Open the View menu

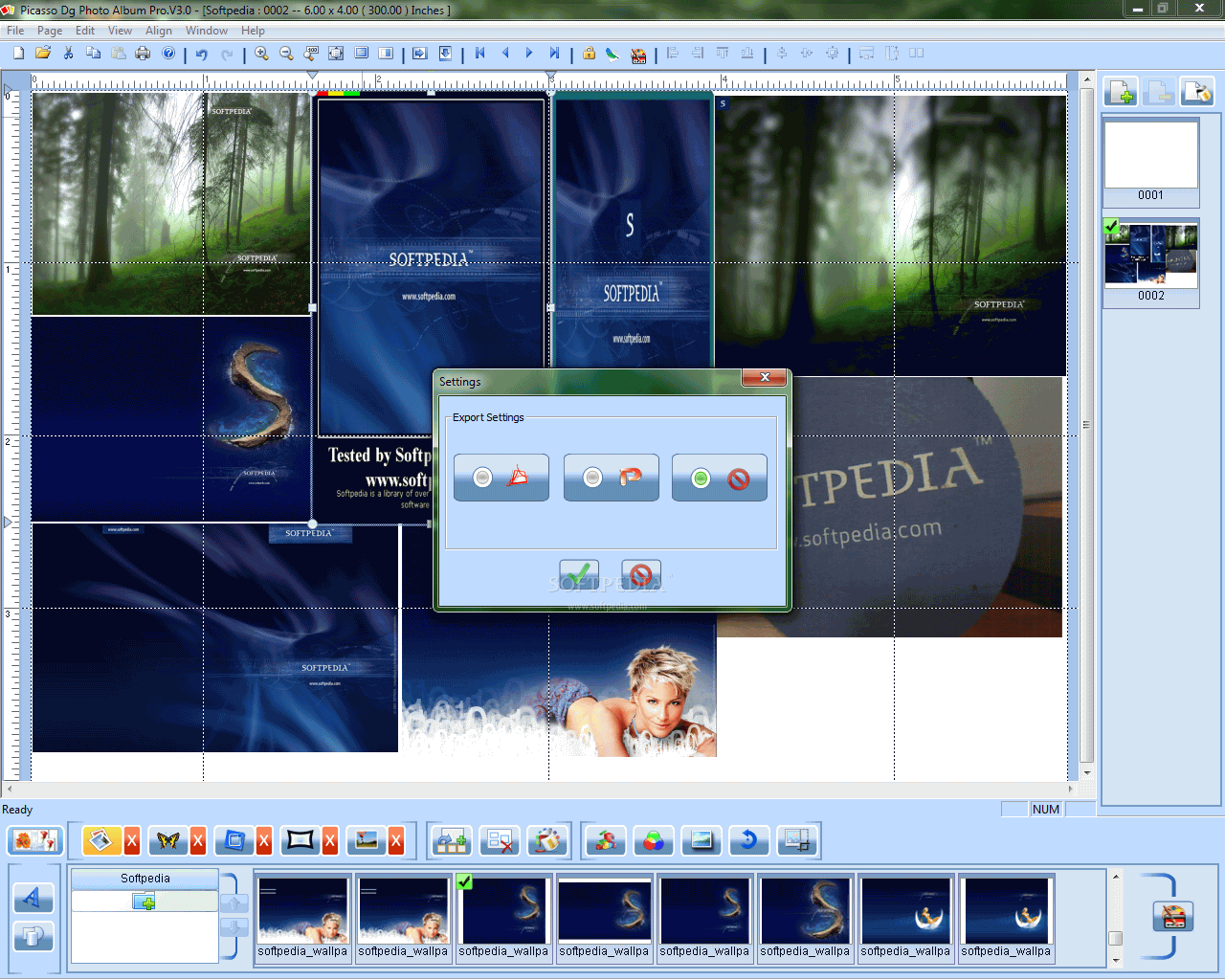click(x=120, y=31)
